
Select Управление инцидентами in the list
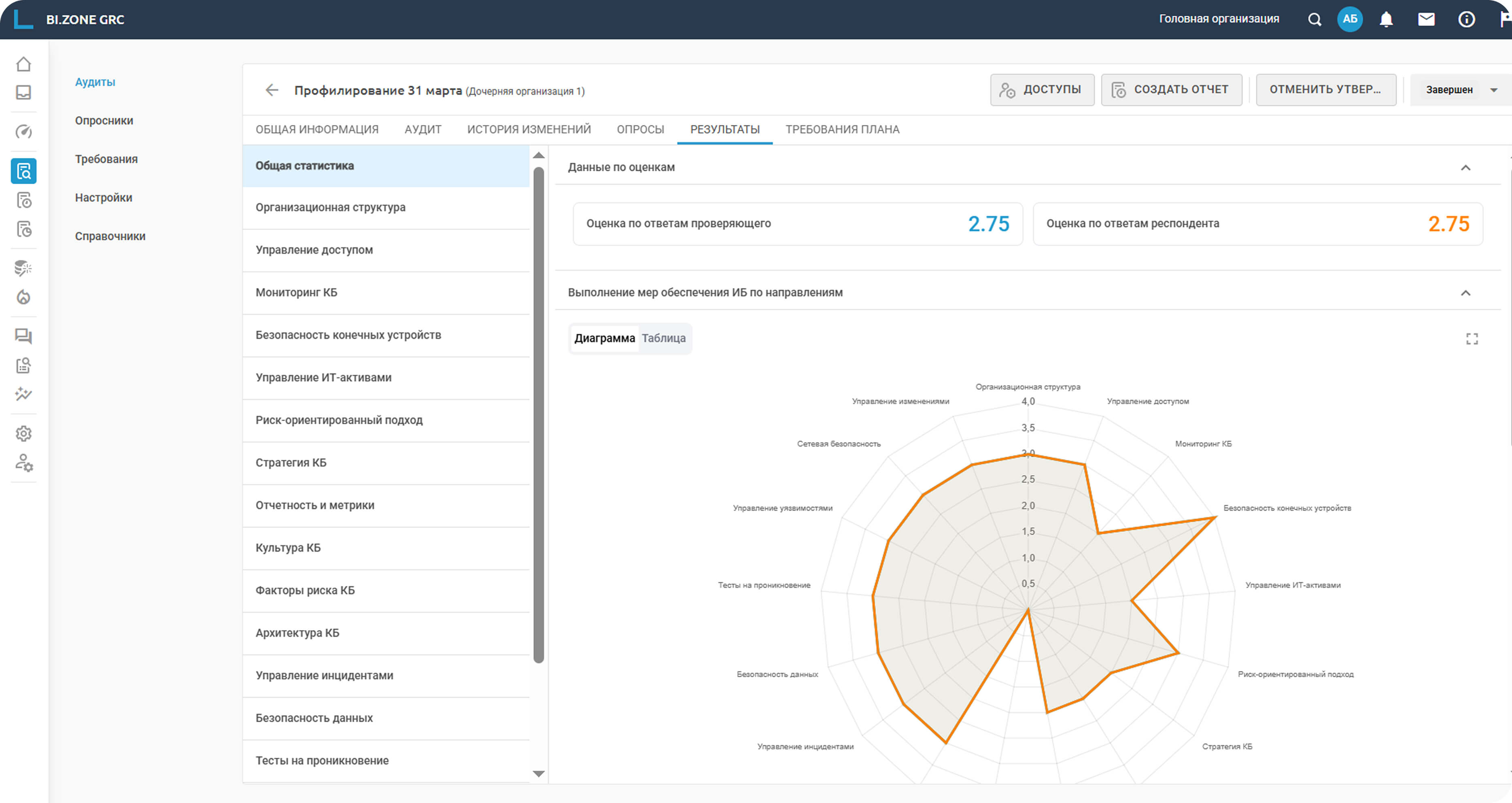386,676
